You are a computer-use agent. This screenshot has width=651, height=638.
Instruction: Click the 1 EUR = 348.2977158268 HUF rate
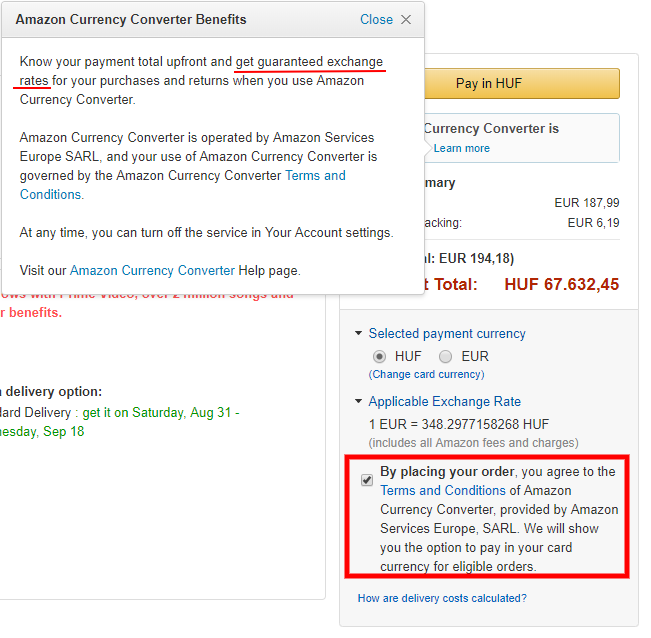point(459,424)
